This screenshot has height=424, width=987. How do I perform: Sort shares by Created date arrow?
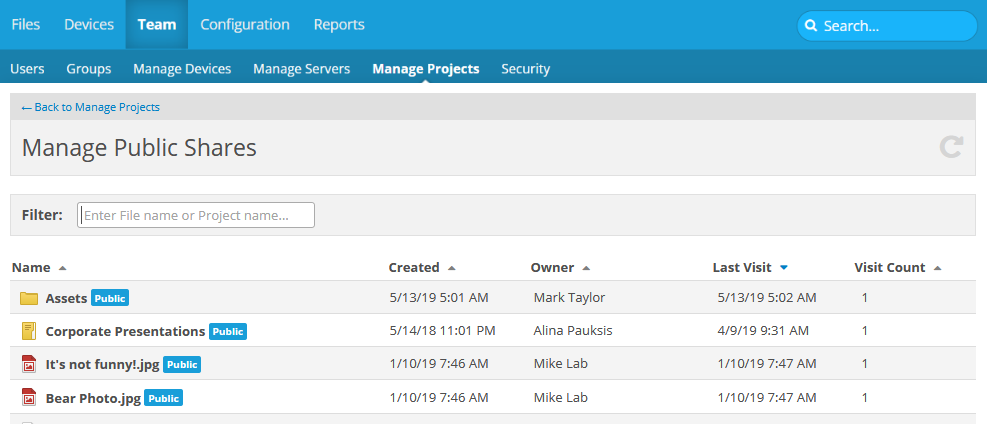coord(451,268)
